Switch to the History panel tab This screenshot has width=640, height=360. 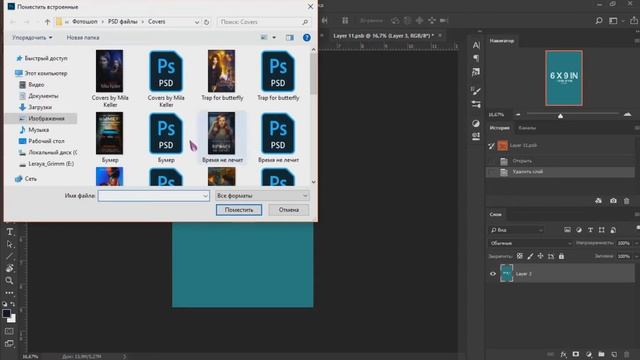499,128
